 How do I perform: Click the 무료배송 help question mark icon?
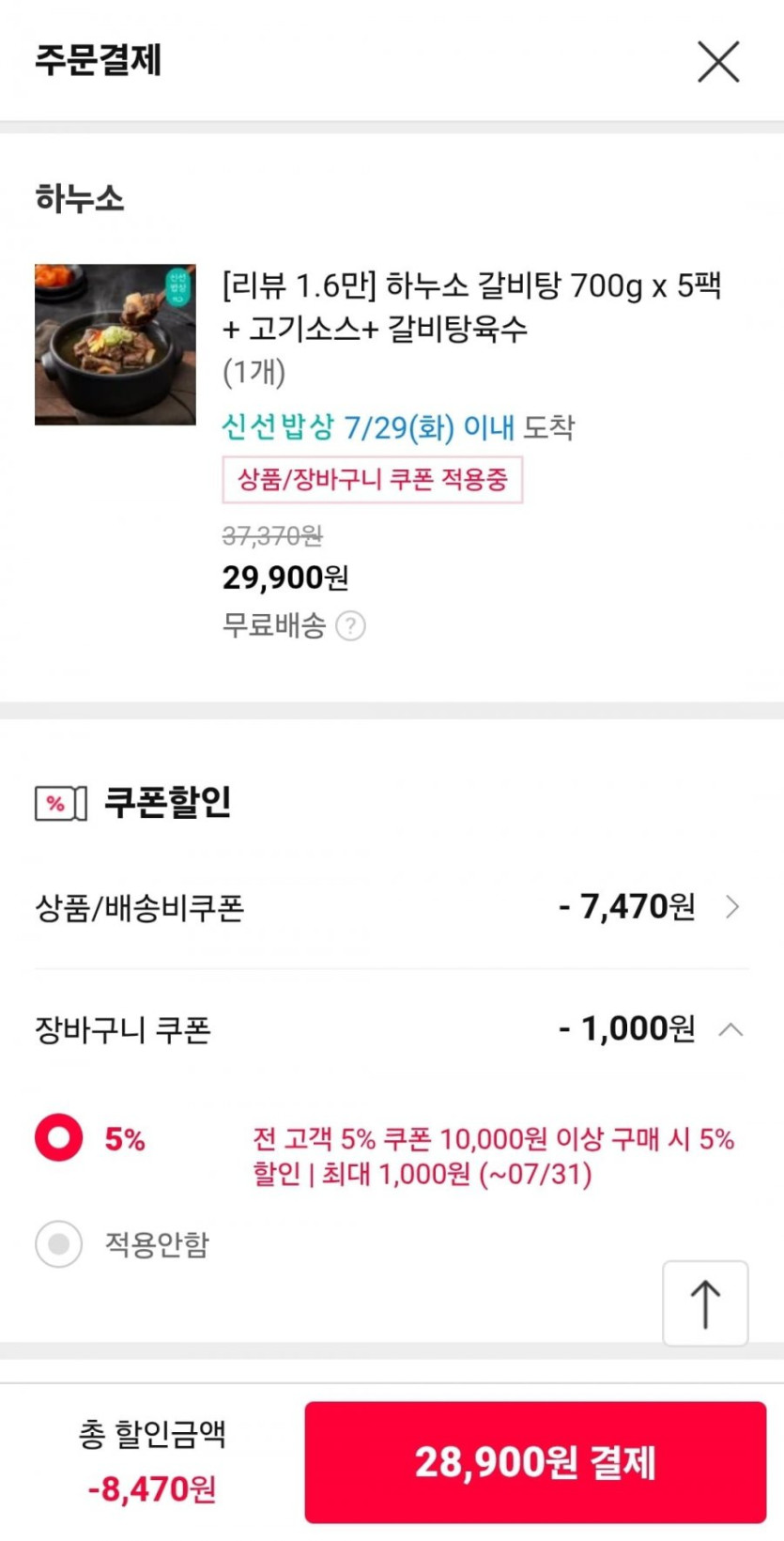click(x=350, y=625)
